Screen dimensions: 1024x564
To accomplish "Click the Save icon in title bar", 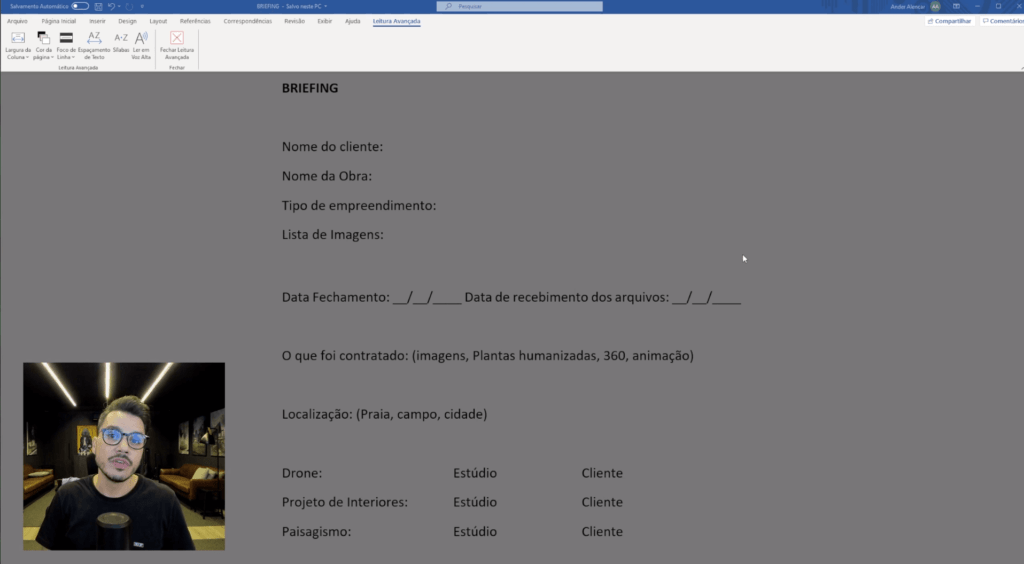I will coord(98,6).
